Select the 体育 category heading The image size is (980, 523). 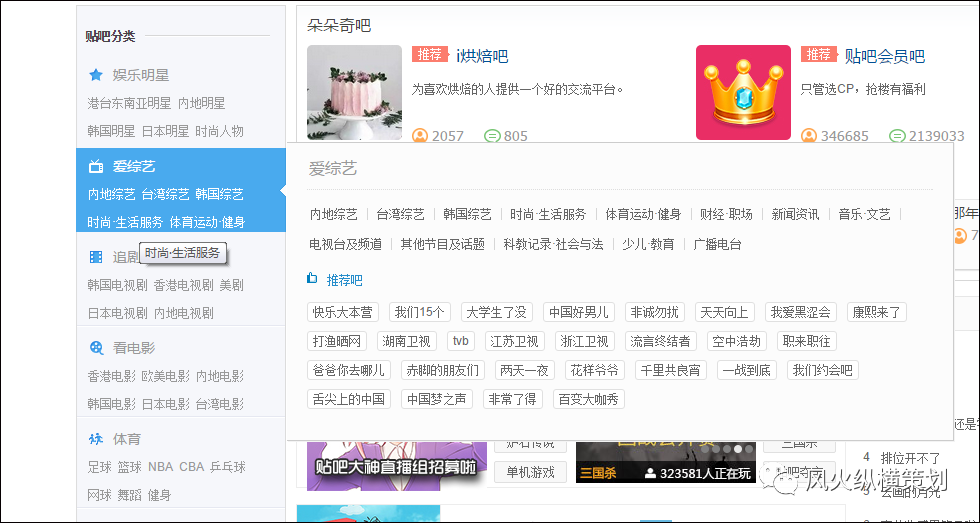click(127, 439)
